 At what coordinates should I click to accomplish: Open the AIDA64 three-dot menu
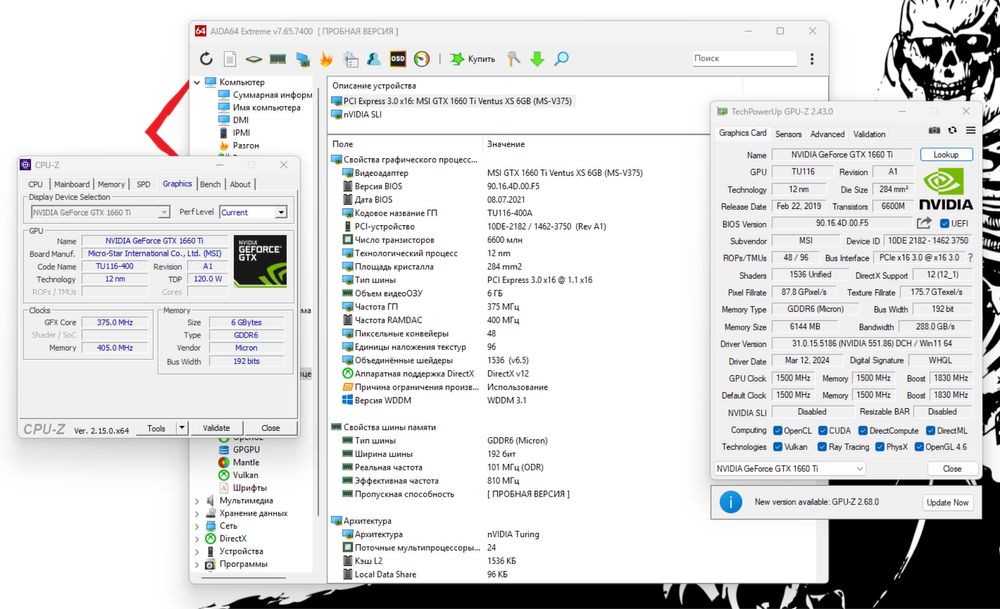point(812,59)
